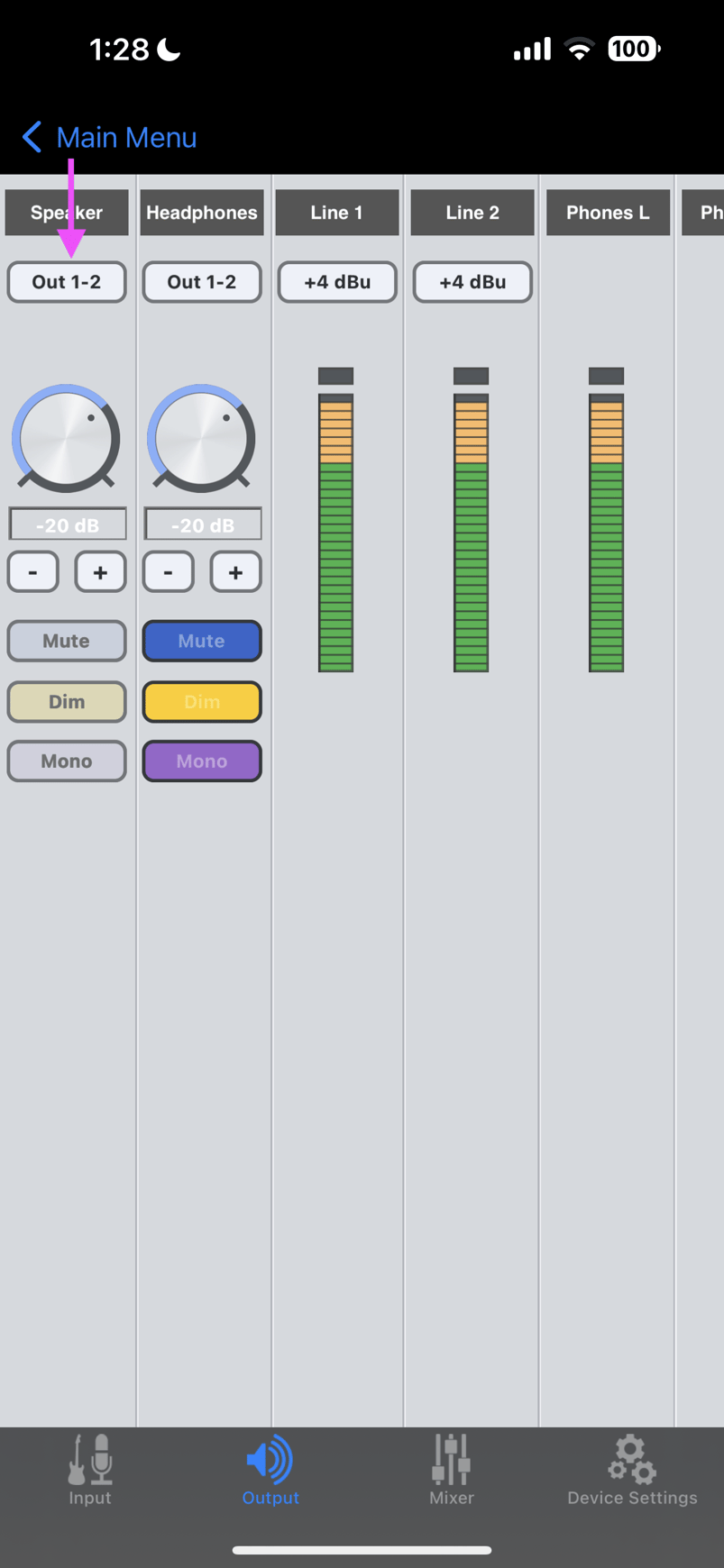Mute the Speaker output

(67, 641)
